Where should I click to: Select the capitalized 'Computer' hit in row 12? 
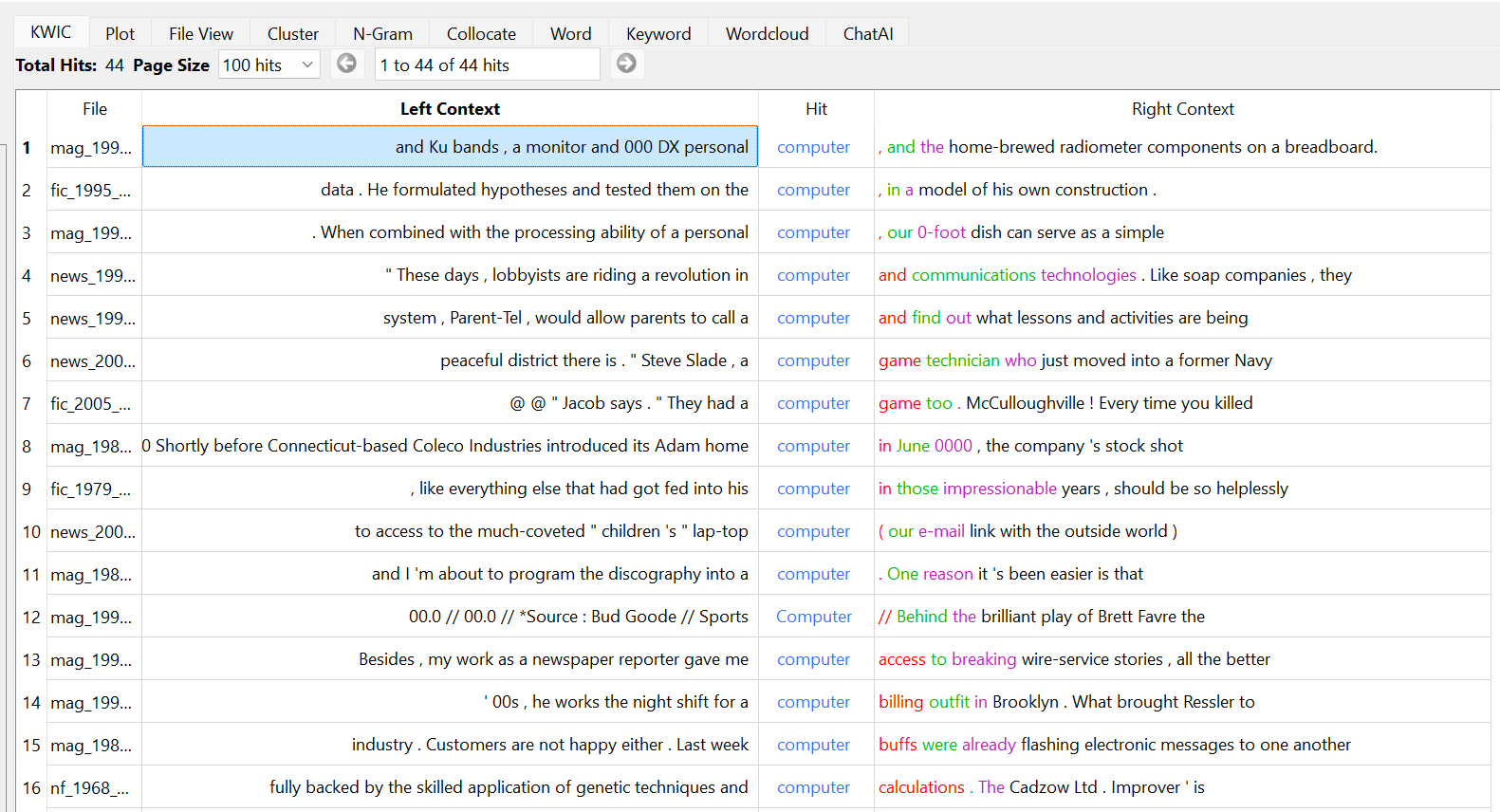(x=813, y=617)
